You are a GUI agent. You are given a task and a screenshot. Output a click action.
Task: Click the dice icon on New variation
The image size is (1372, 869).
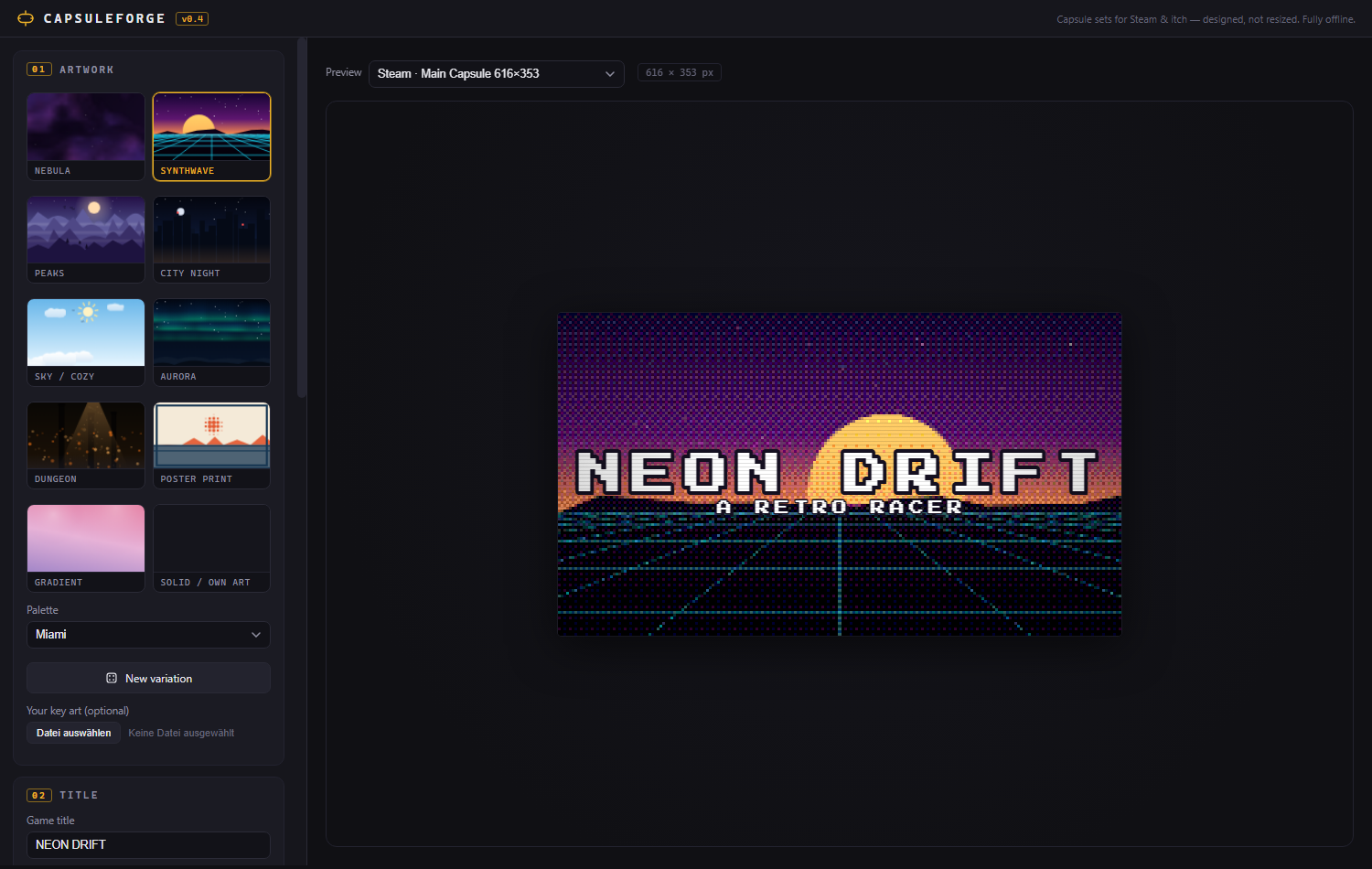pos(112,678)
